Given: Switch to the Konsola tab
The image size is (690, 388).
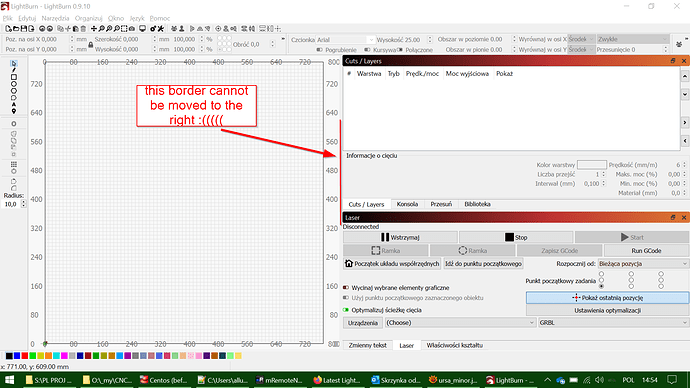Looking at the screenshot, I should (407, 204).
